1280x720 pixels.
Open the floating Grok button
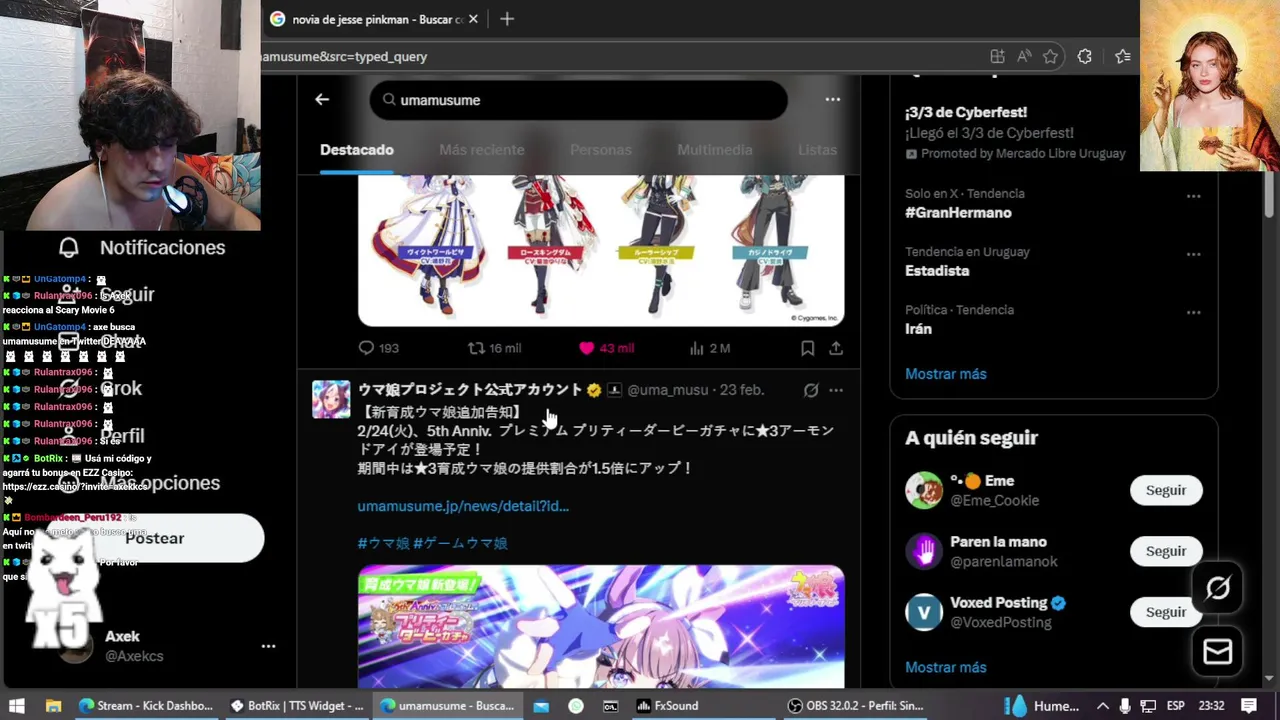tap(1217, 588)
